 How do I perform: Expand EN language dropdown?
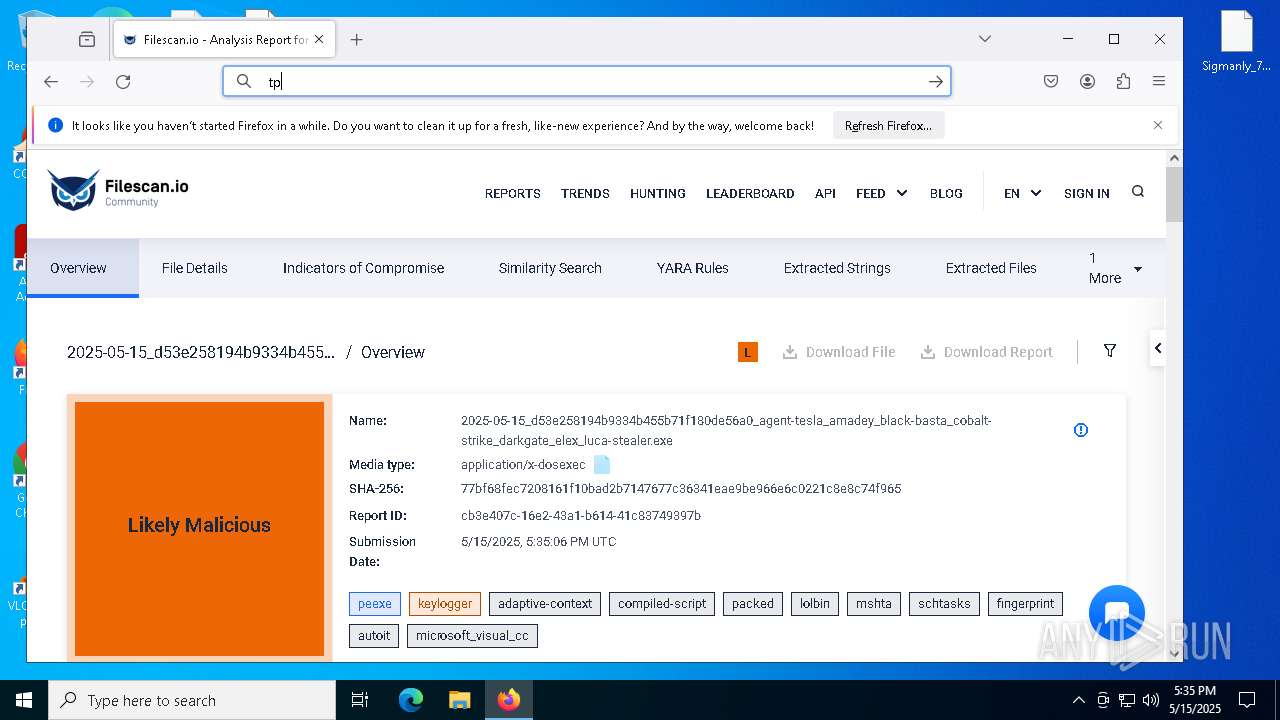point(1022,193)
